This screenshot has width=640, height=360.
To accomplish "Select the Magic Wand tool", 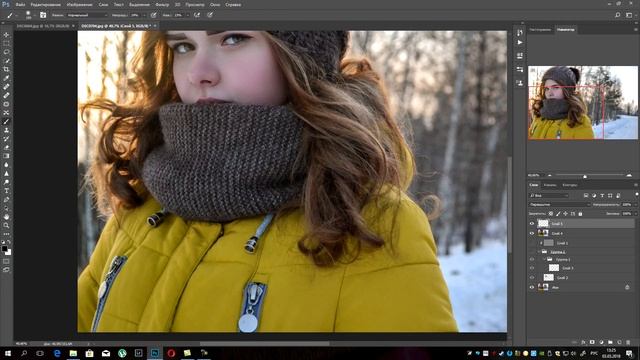I will (x=6, y=60).
